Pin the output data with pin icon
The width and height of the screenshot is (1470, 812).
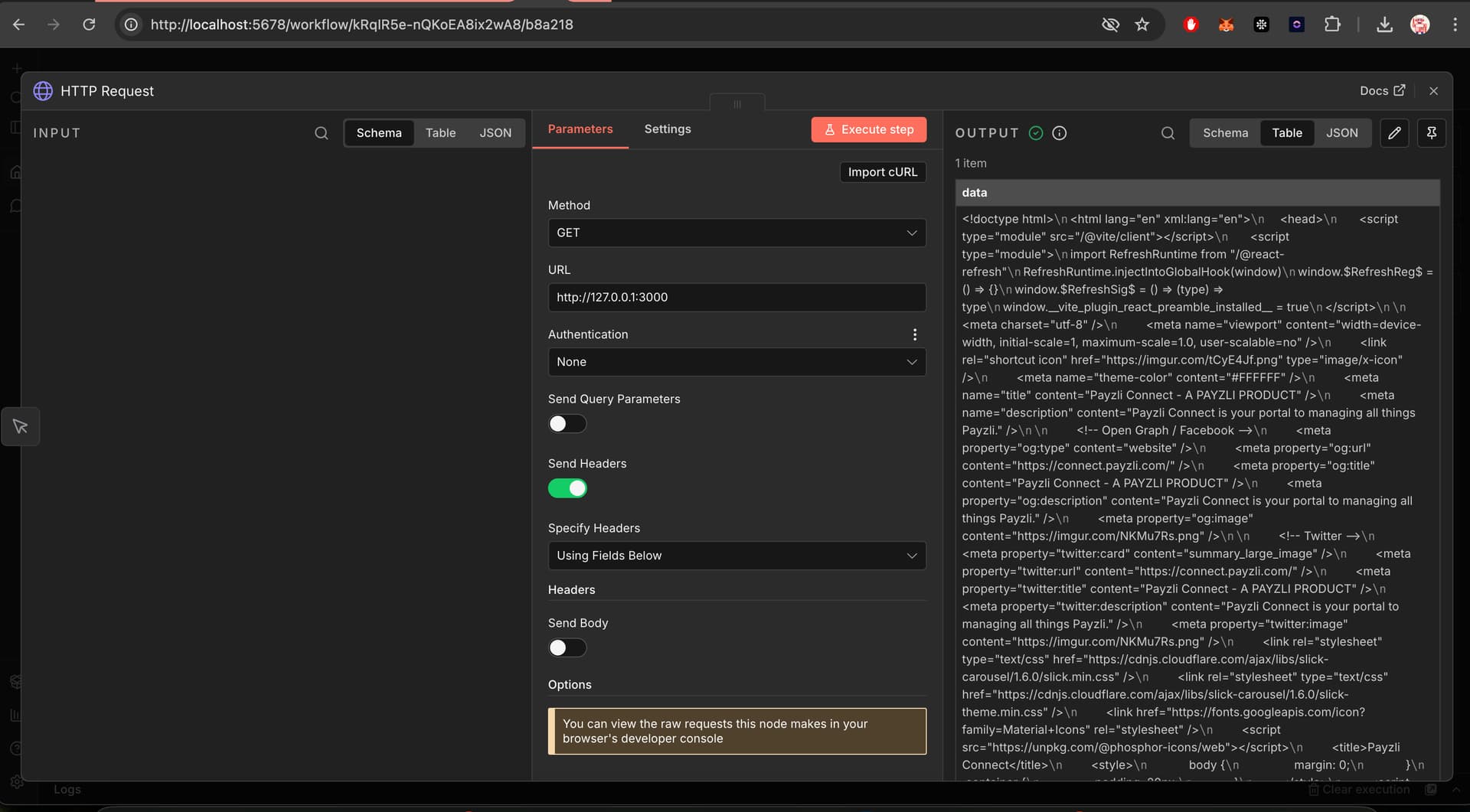(x=1431, y=133)
